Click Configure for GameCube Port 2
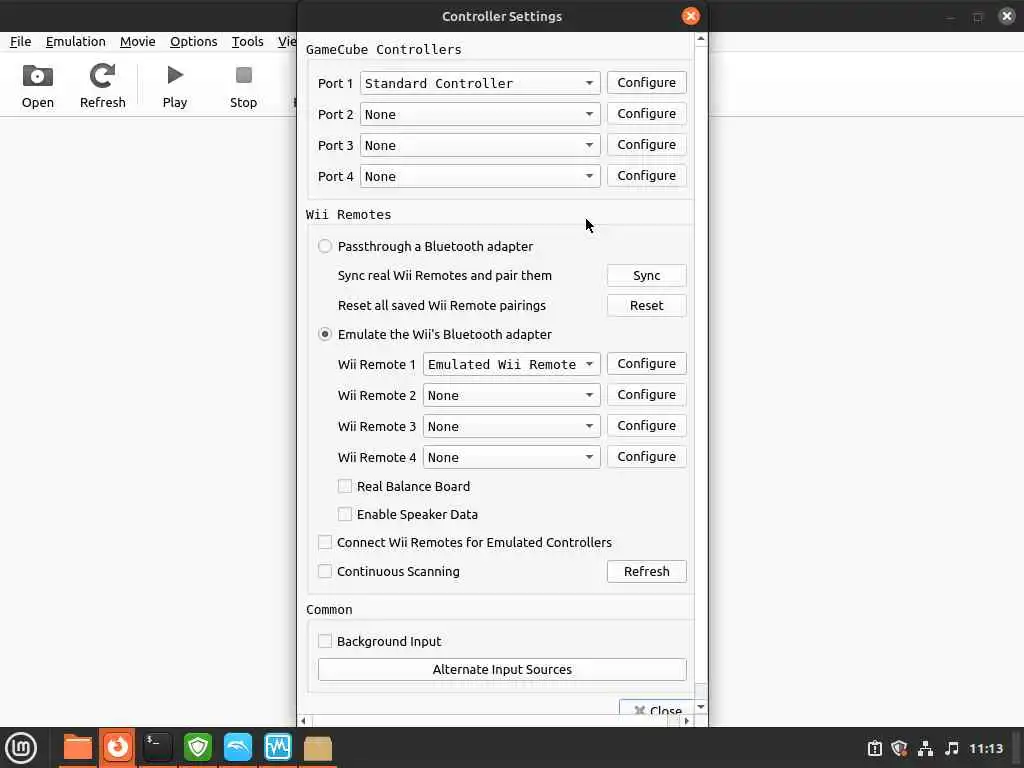This screenshot has height=768, width=1024. tap(647, 114)
